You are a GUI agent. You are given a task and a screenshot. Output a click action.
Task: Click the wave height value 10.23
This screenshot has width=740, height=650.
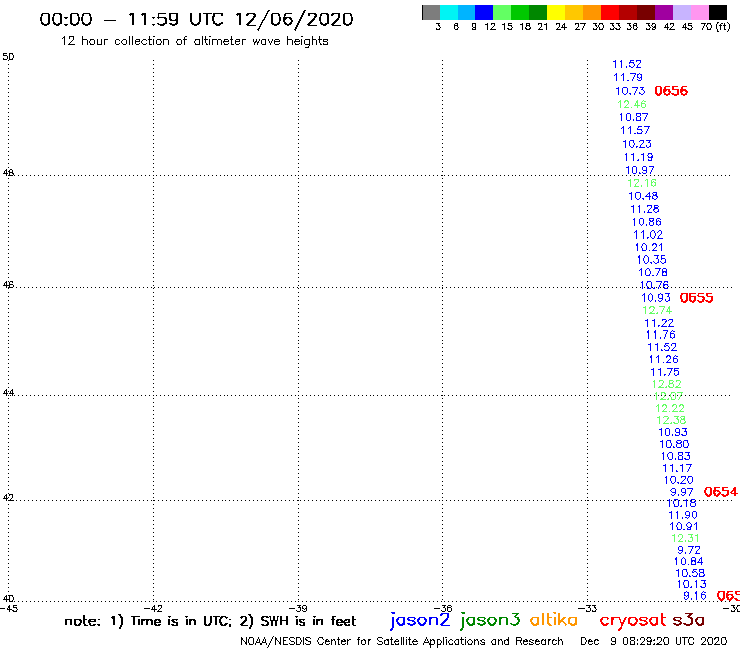tap(637, 144)
